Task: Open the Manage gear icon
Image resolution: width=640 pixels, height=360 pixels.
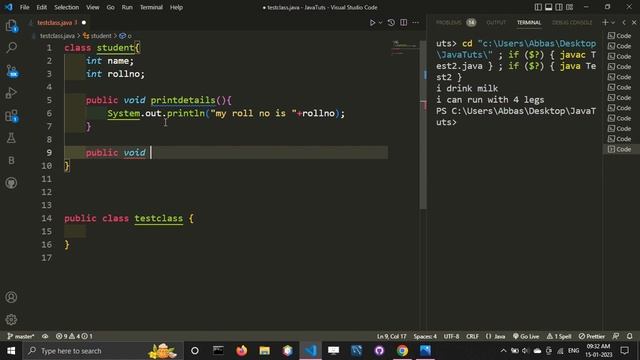Action: (x=11, y=319)
